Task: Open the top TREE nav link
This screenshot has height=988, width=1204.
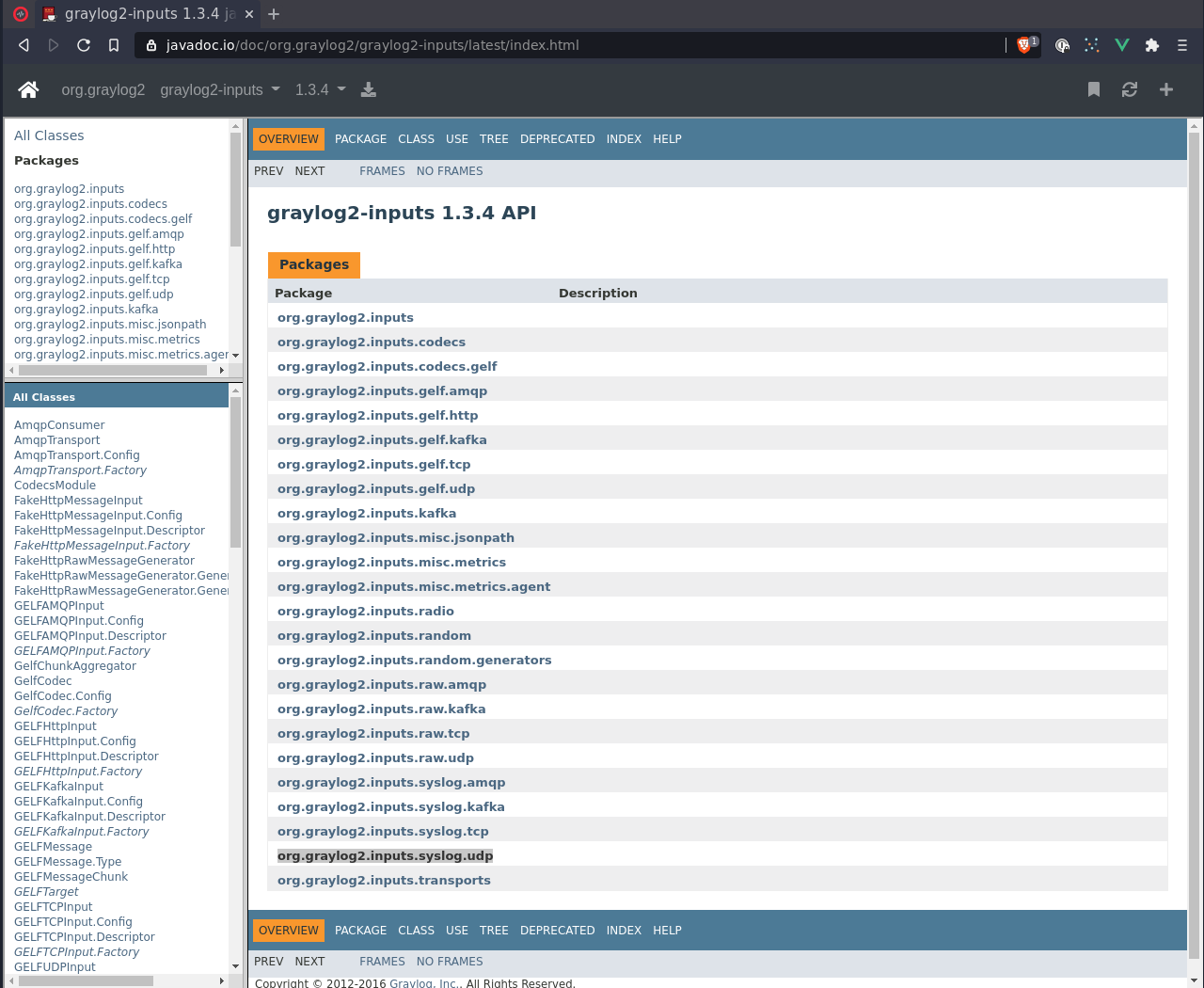Action: pos(494,139)
